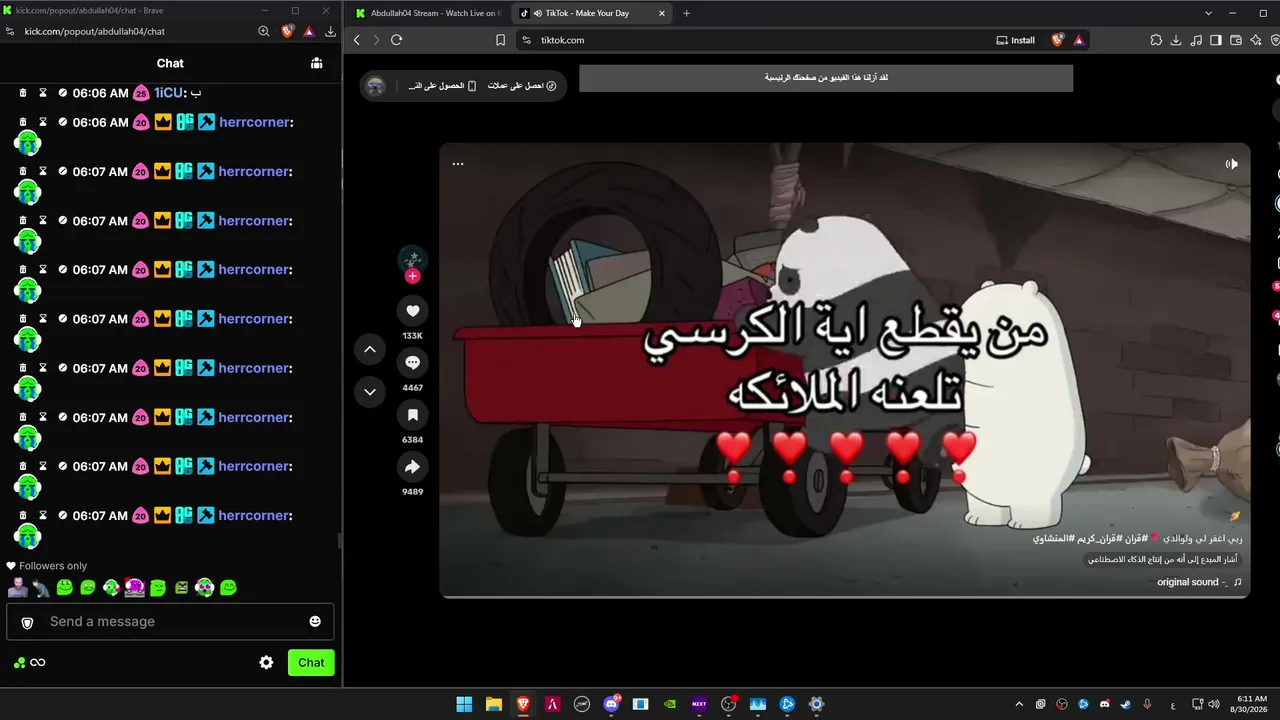Open the chat users list icon
This screenshot has height=720, width=1280.
[316, 63]
